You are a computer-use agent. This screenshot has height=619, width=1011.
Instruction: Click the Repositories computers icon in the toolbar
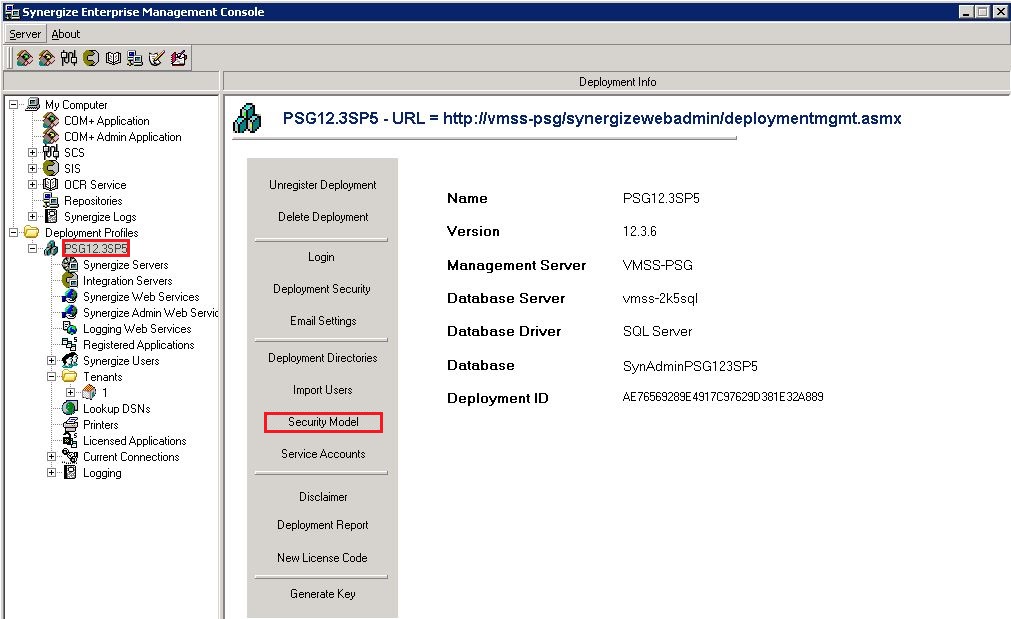[135, 58]
